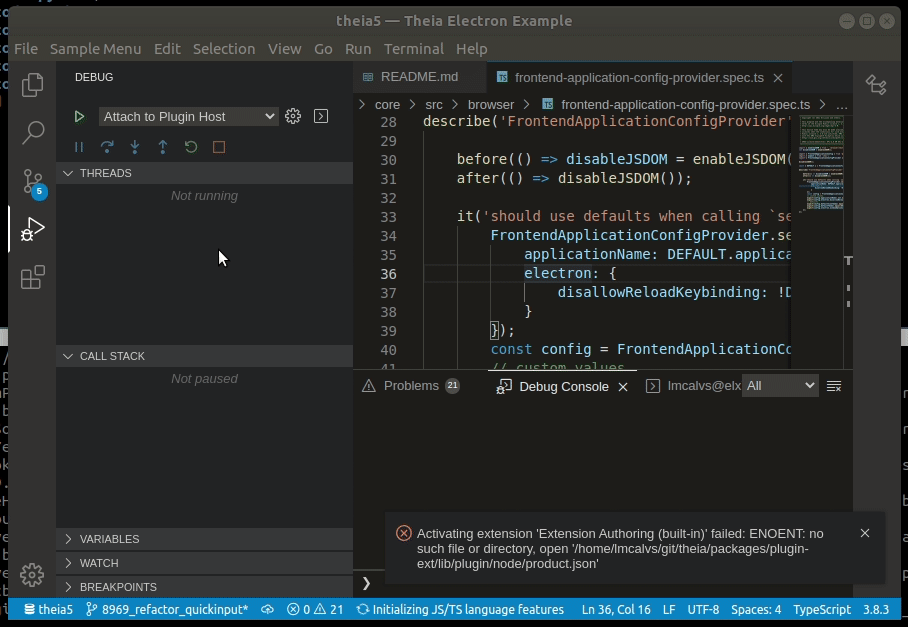Close the frontend-application-config-provider.spec.ts tab

[x=778, y=78]
